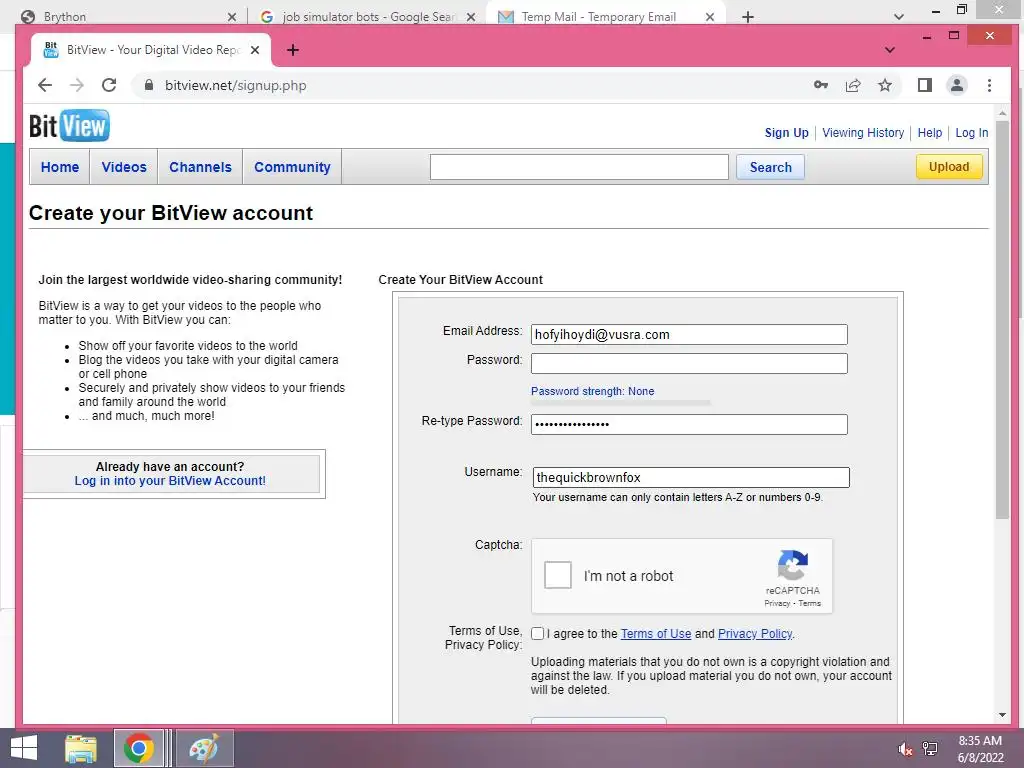Check the I'm not a robot box
The height and width of the screenshot is (768, 1024).
click(558, 575)
